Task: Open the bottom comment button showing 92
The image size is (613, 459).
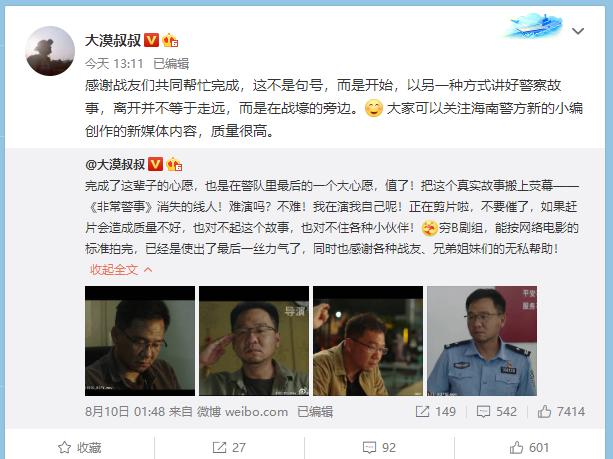Action: [x=379, y=447]
